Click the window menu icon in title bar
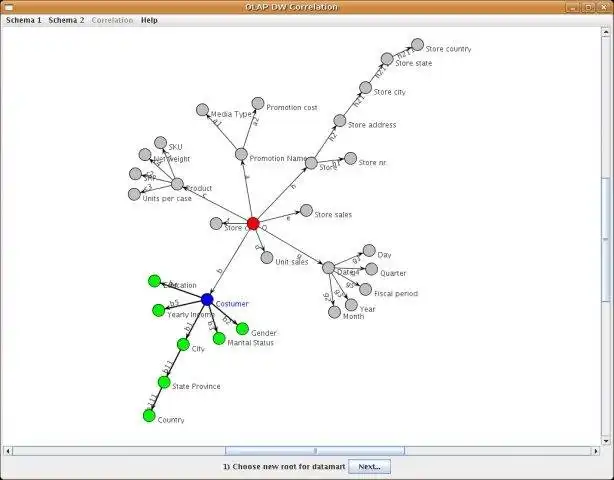 pyautogui.click(x=8, y=7)
